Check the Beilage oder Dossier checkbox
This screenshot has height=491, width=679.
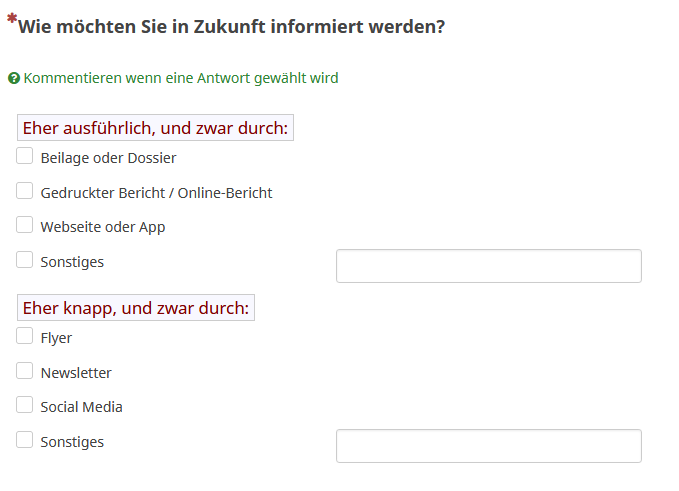pos(25,156)
